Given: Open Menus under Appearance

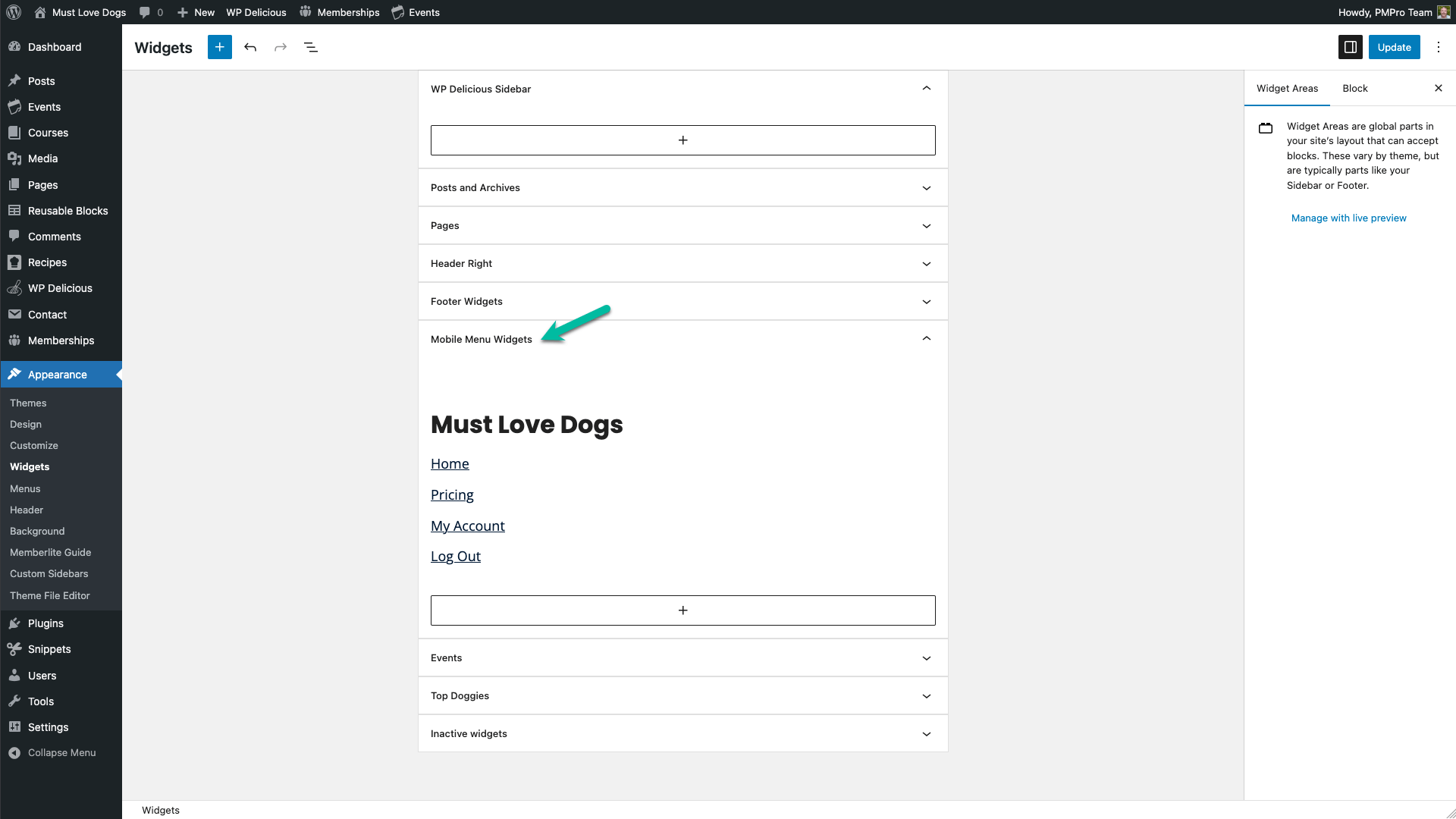Looking at the screenshot, I should (25, 488).
